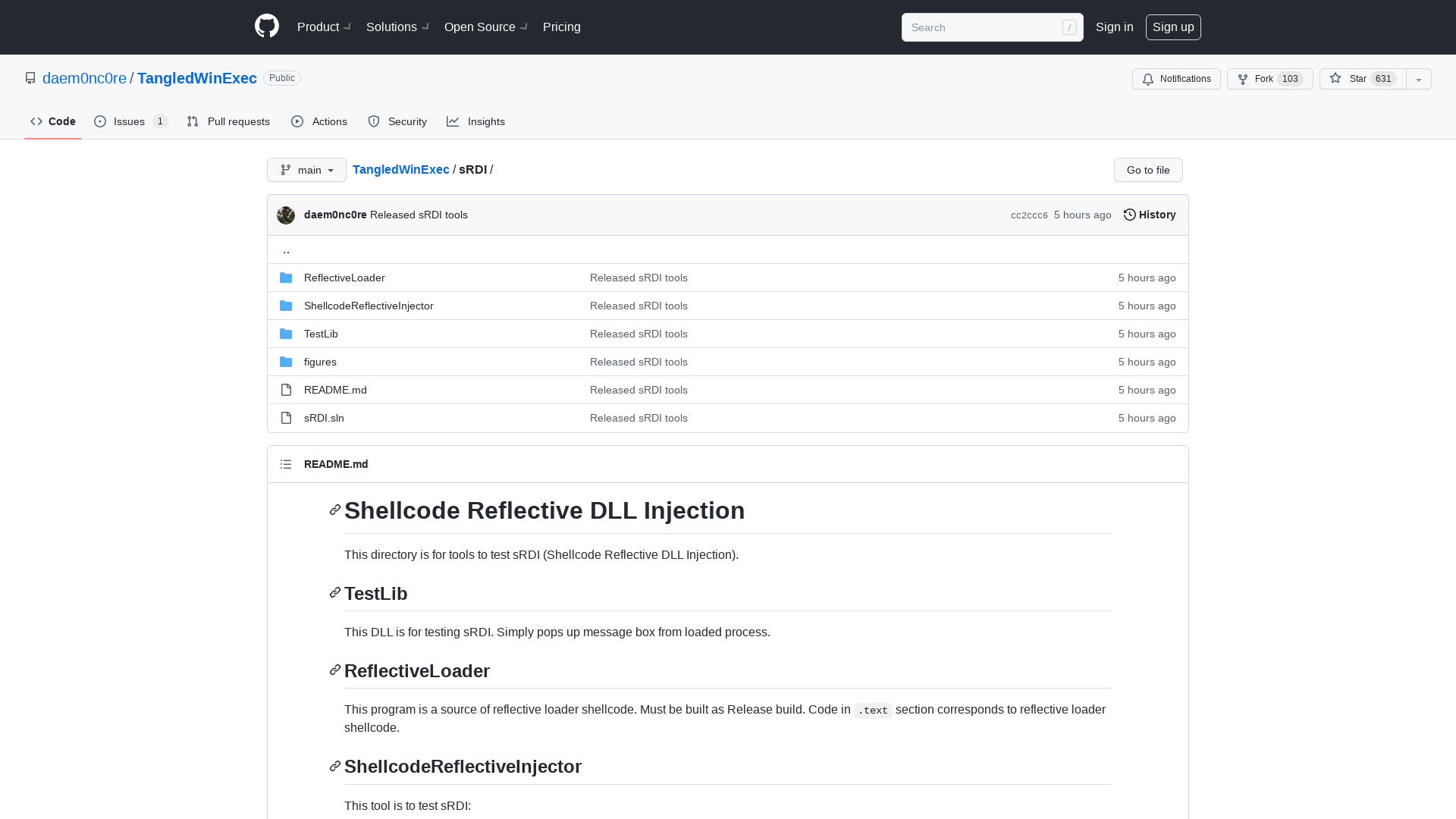Expand the Open Source menu
The image size is (1456, 819).
point(486,27)
